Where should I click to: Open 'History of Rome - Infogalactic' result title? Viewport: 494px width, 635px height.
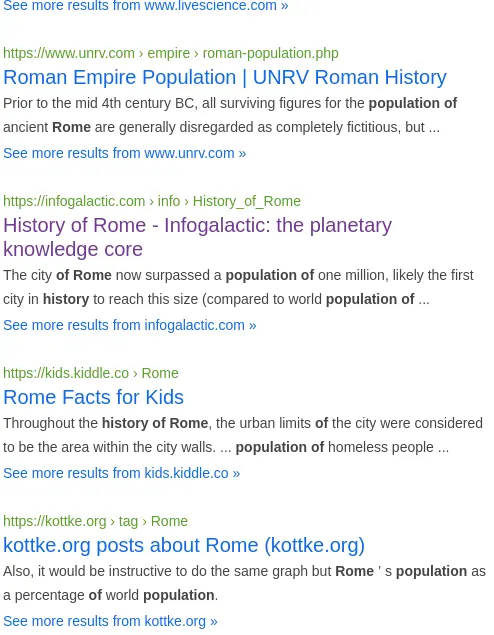click(198, 237)
